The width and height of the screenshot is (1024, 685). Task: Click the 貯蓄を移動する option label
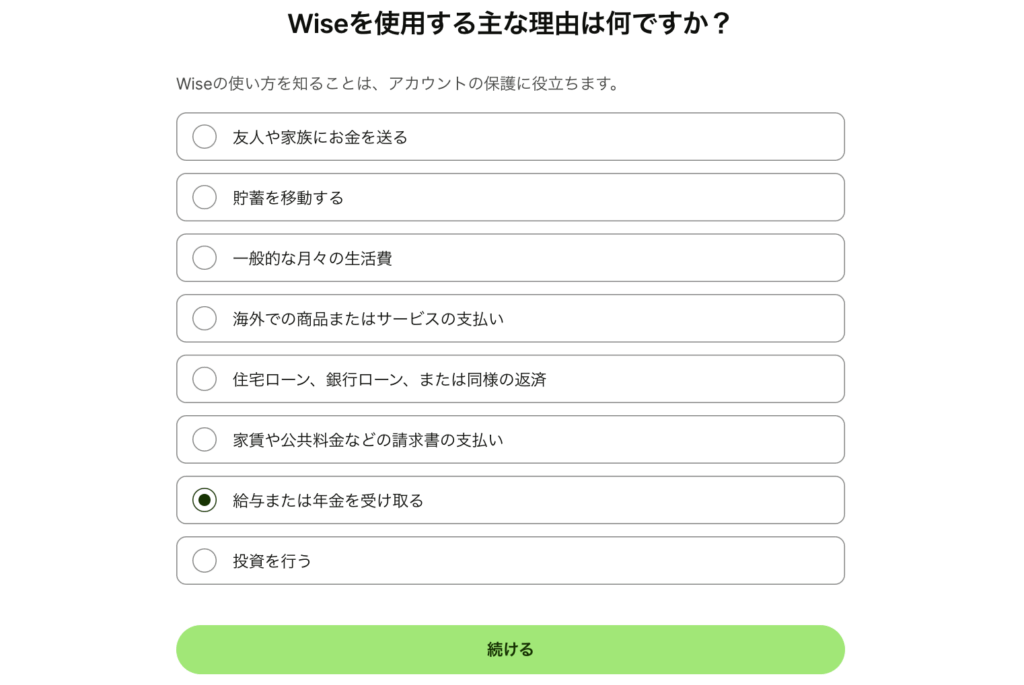(x=288, y=198)
